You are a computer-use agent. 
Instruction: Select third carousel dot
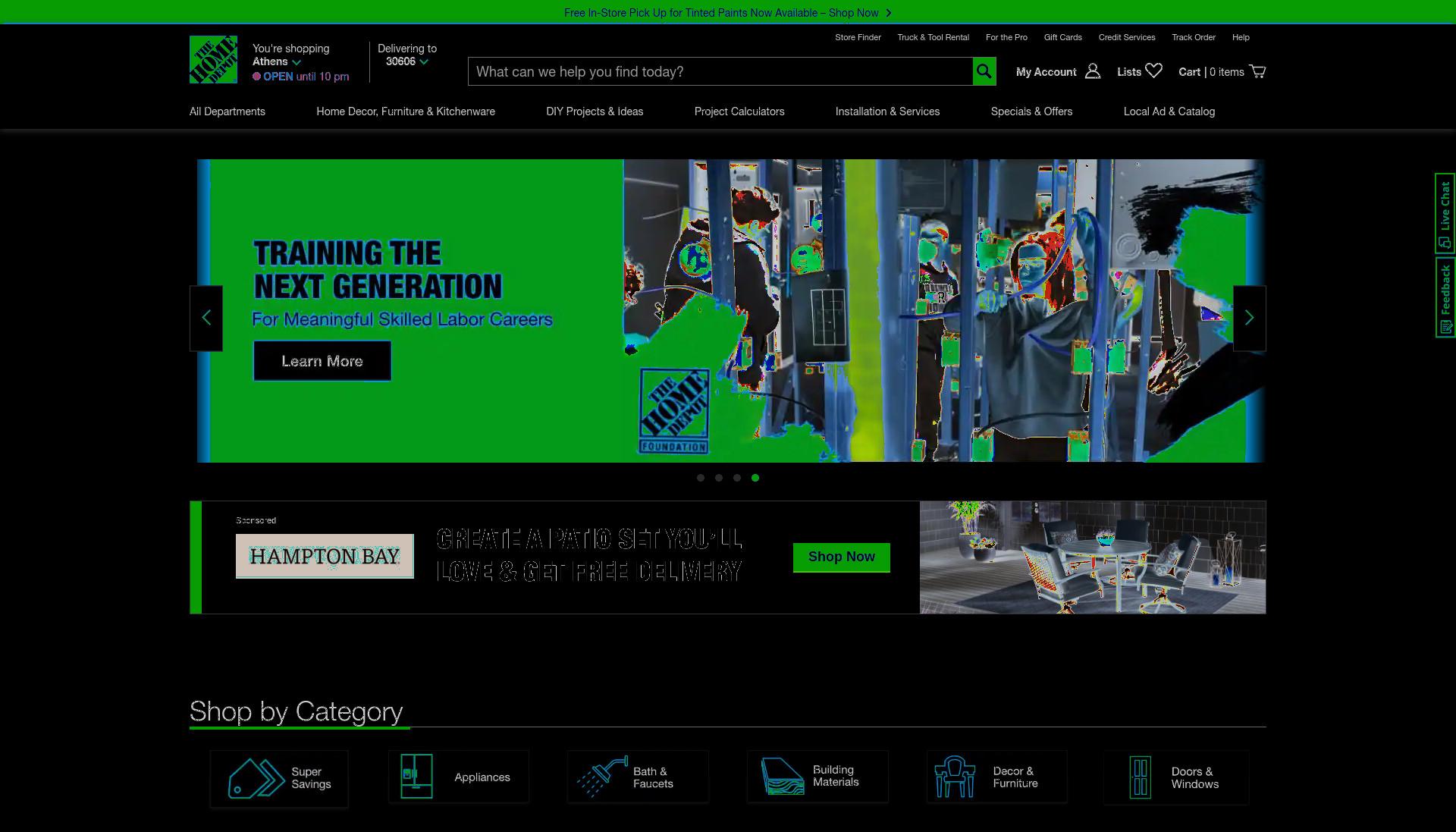click(x=737, y=478)
